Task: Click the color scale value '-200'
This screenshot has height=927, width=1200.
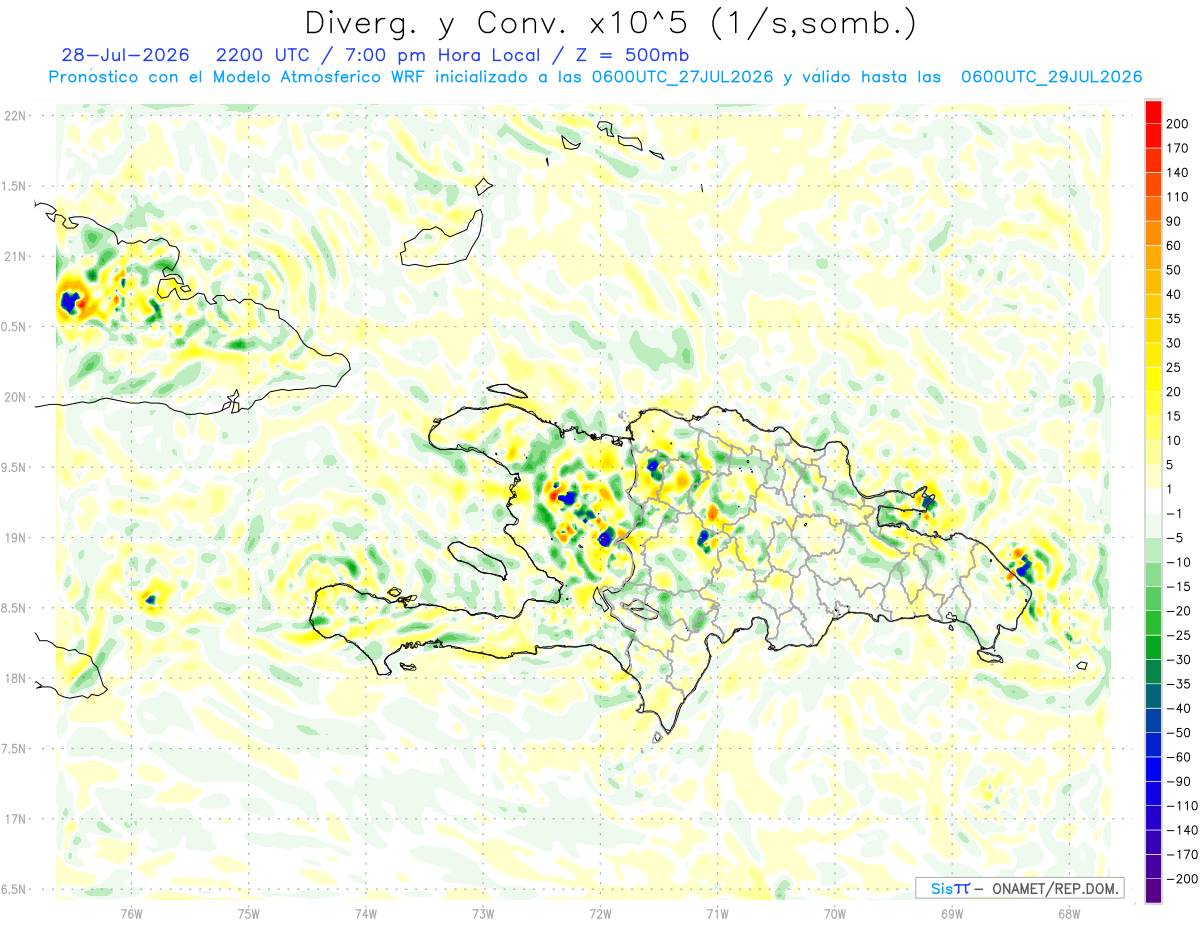Action: [1184, 878]
